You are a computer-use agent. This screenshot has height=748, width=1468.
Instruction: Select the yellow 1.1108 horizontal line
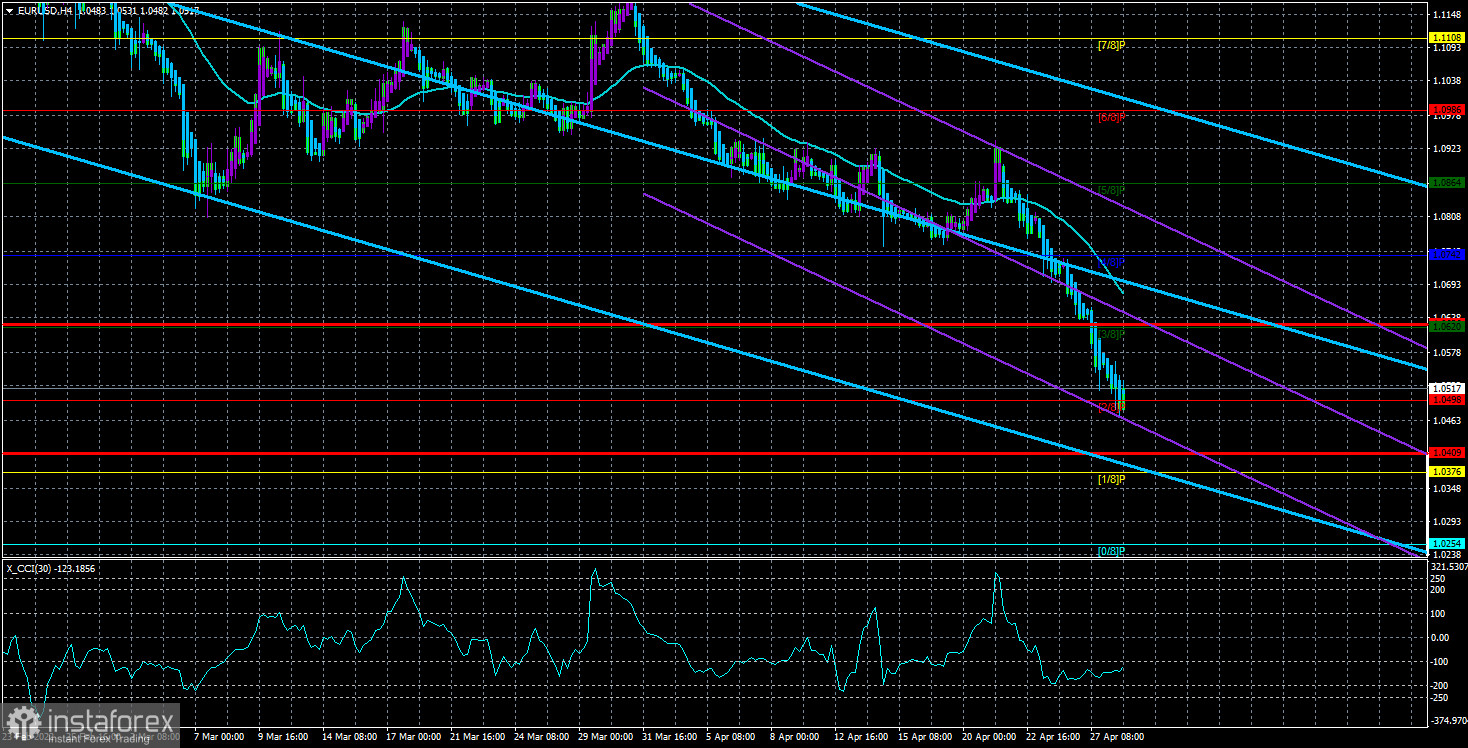coord(714,39)
